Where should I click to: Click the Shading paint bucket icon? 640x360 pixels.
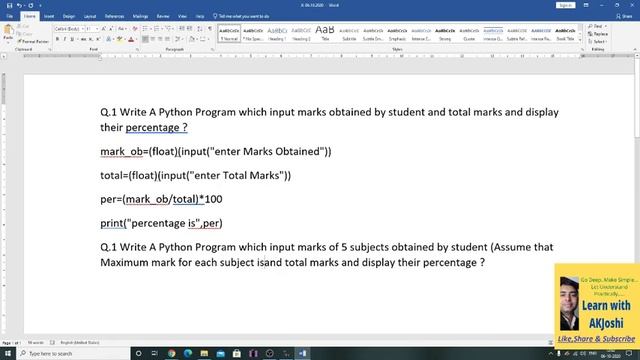click(x=192, y=39)
